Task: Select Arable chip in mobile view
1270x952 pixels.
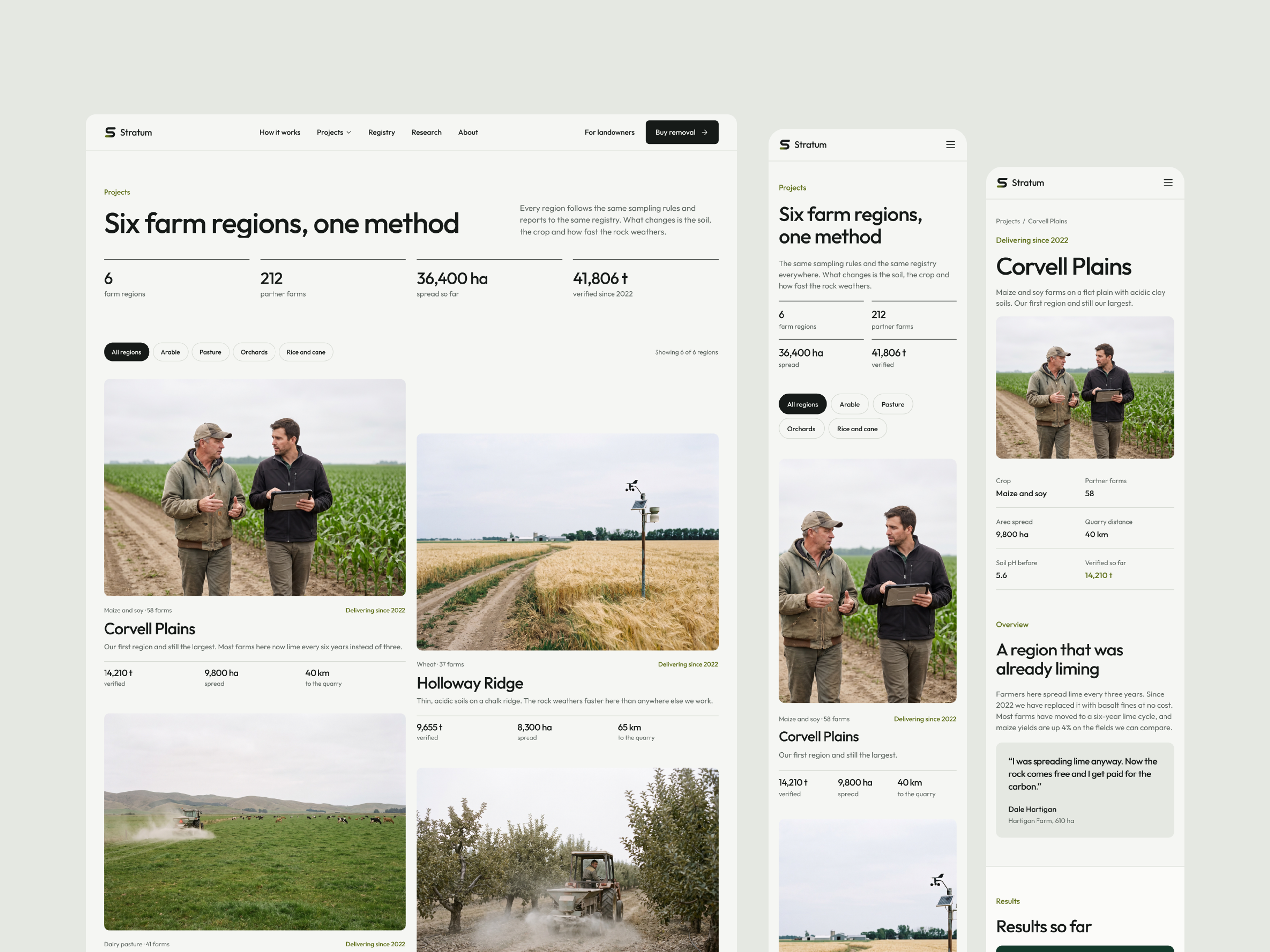Action: [x=849, y=405]
